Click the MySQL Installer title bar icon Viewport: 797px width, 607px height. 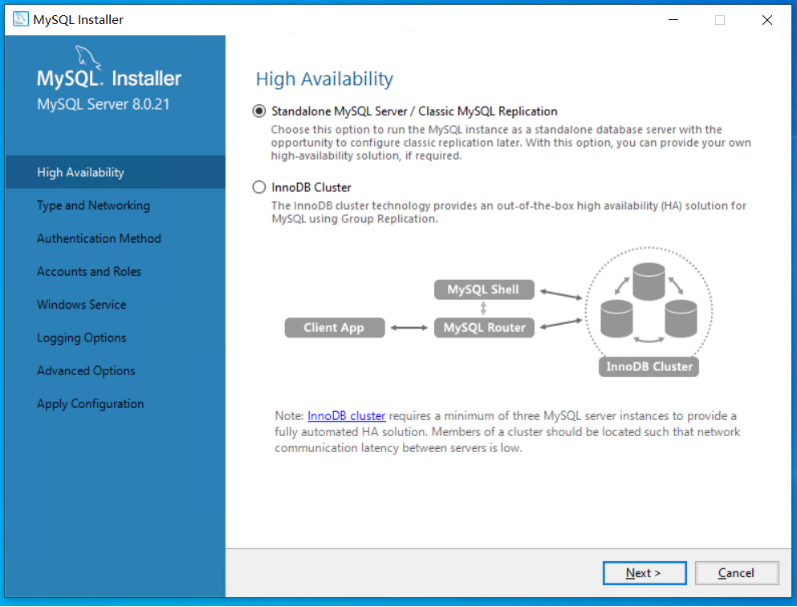[21, 19]
